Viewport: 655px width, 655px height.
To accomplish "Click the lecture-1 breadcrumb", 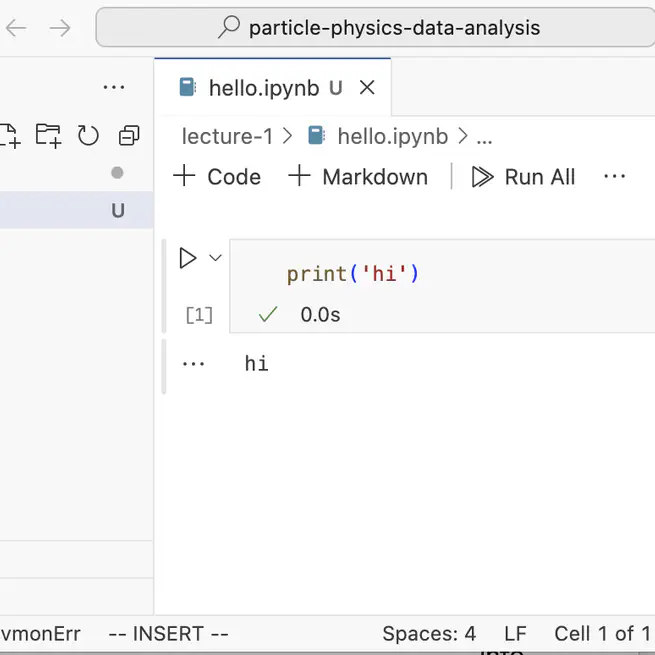I will pyautogui.click(x=227, y=136).
